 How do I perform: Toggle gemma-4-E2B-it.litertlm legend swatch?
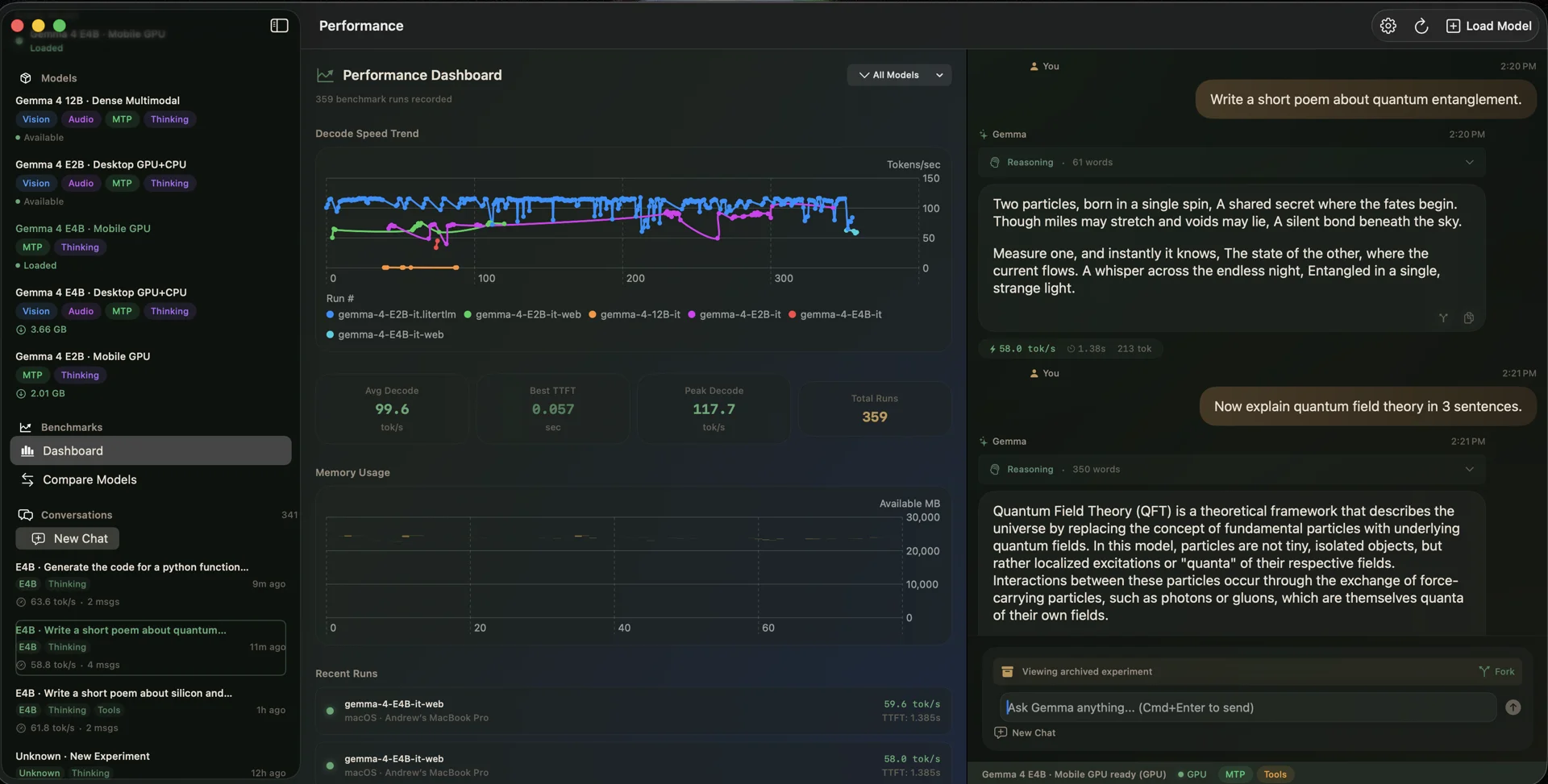pos(330,314)
